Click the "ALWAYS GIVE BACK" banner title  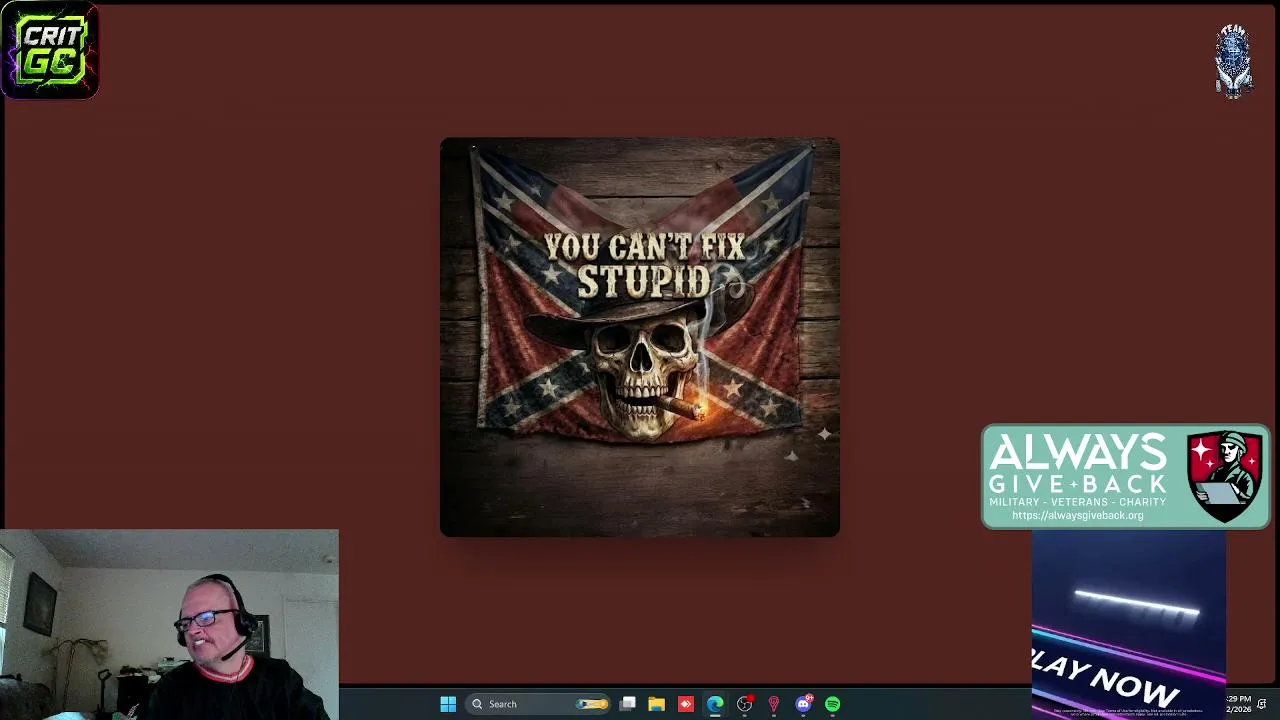tap(1077, 464)
